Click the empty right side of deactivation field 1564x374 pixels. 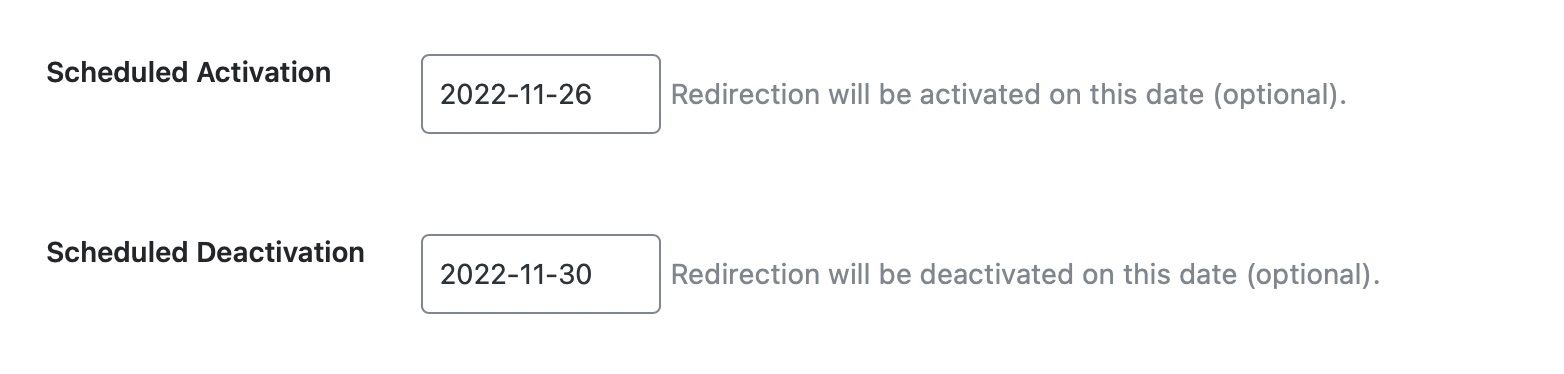click(626, 274)
